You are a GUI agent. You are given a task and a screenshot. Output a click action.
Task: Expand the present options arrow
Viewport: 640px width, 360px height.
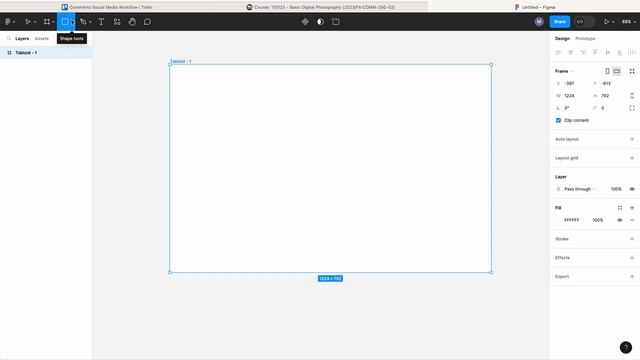click(x=613, y=22)
